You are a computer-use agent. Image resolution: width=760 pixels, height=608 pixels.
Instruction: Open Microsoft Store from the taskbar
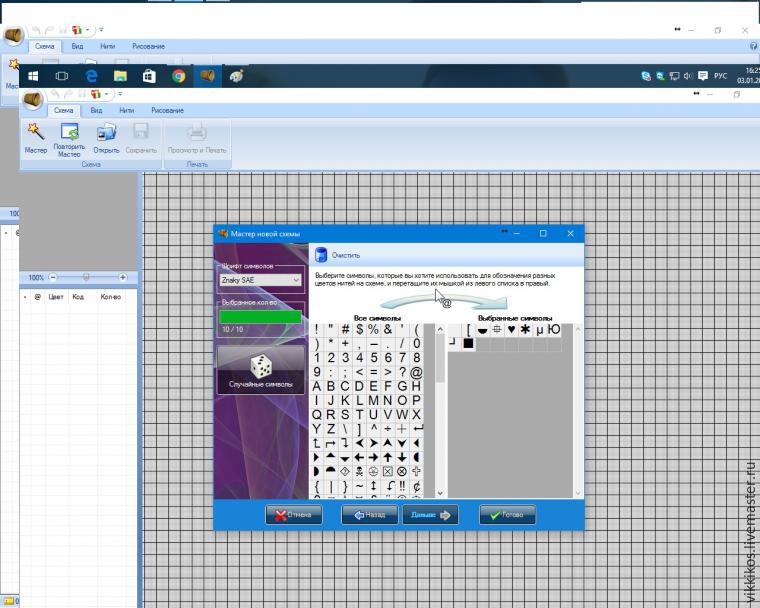pos(149,76)
